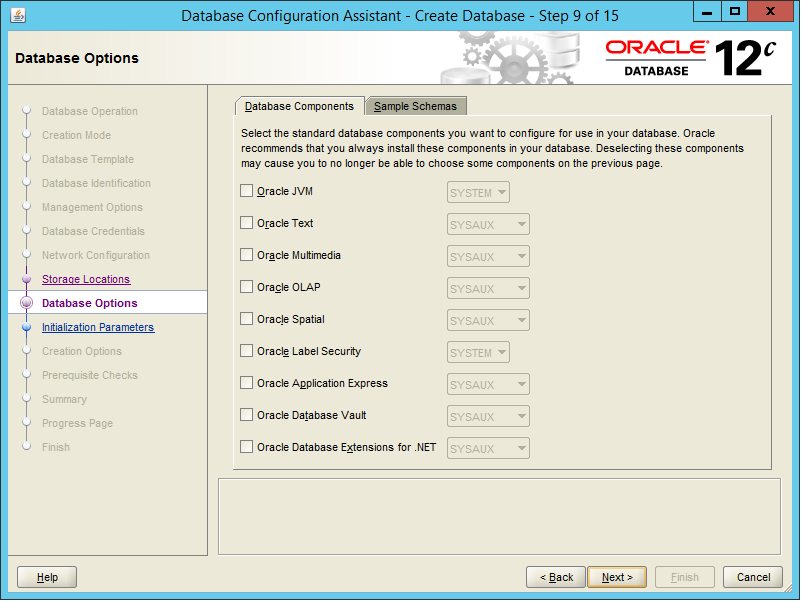
Task: Go back with the Back button
Action: (x=556, y=577)
